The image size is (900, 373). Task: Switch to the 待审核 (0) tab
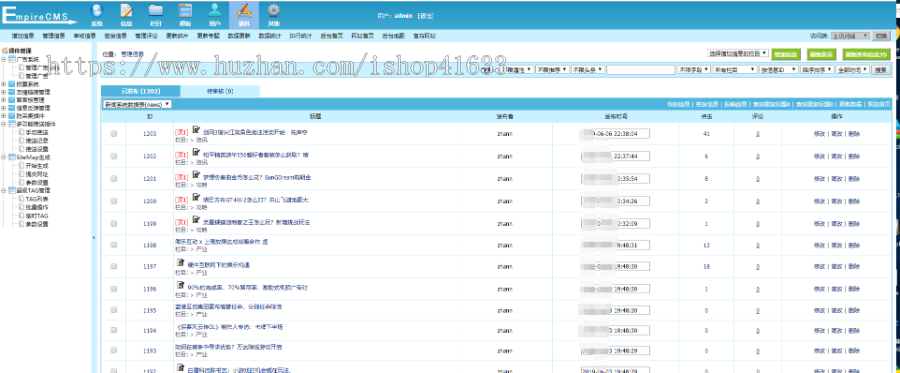point(220,91)
